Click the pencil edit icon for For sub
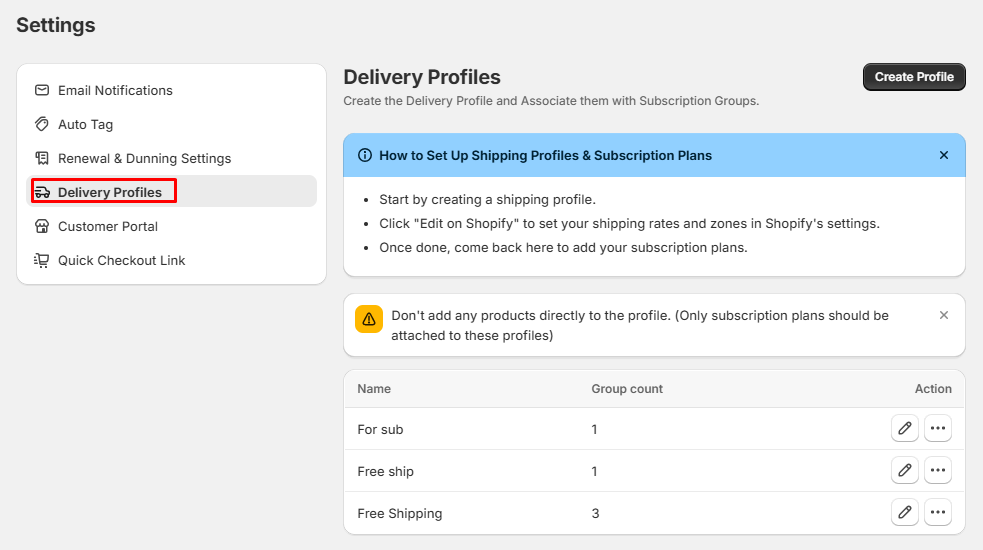983x550 pixels. pos(904,429)
